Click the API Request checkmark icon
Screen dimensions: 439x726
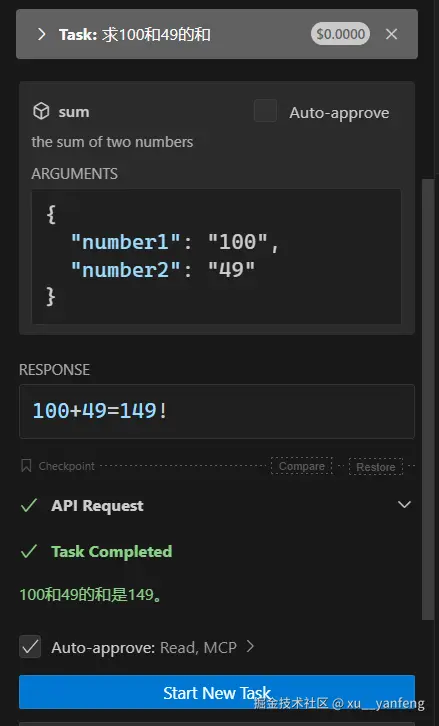tap(29, 505)
